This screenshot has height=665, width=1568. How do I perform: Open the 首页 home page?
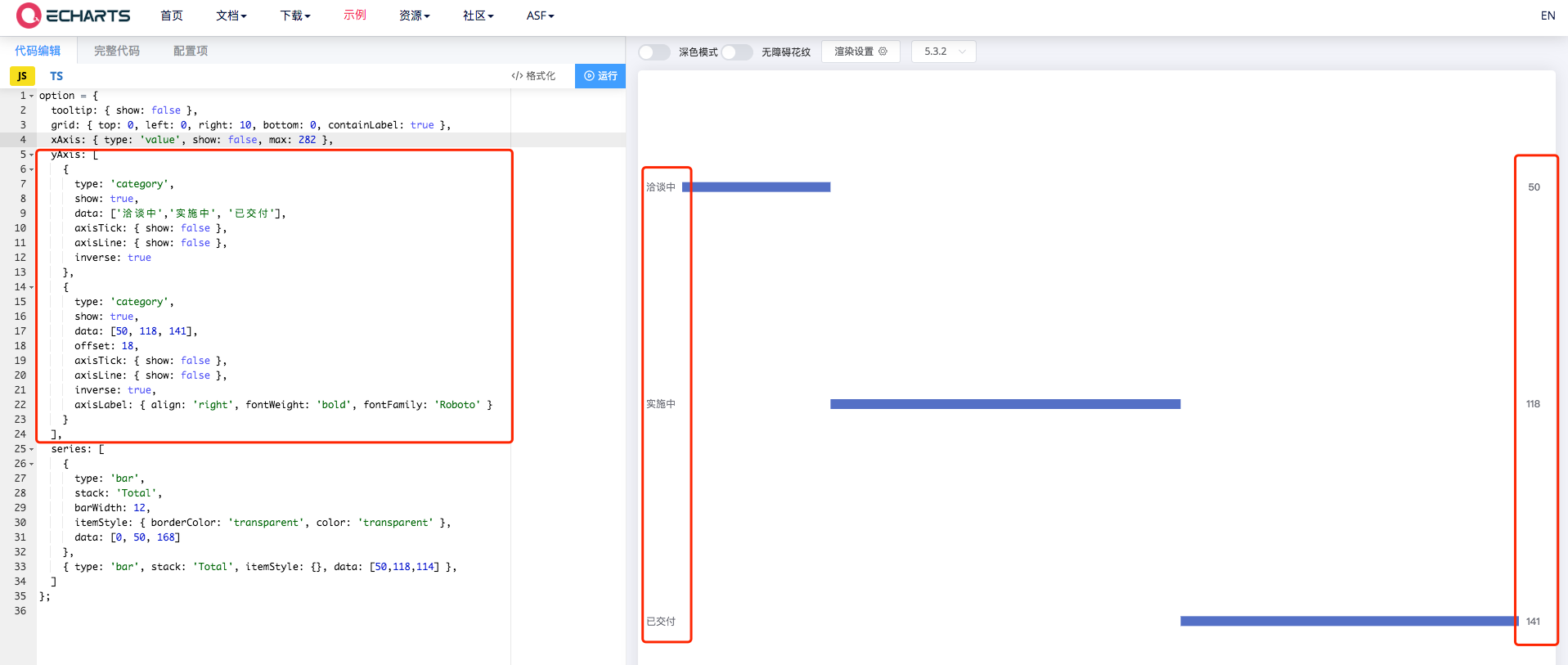coord(172,16)
